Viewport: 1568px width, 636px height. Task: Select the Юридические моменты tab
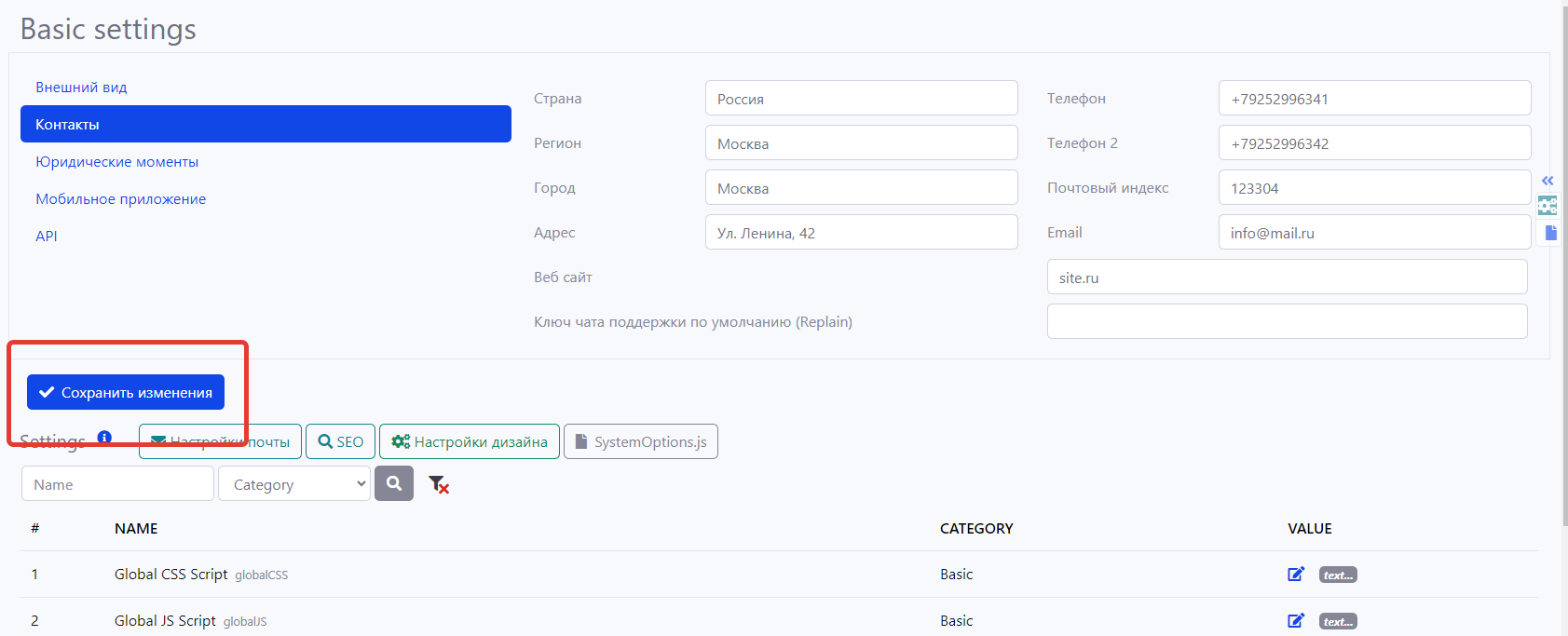tap(116, 162)
